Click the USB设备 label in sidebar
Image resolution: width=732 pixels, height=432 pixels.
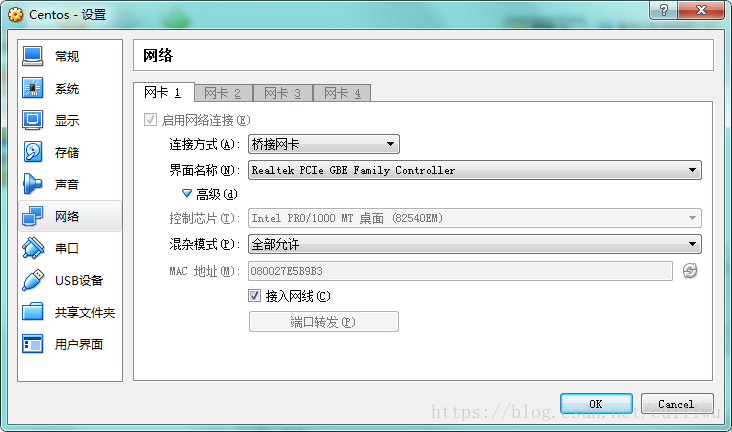79,280
